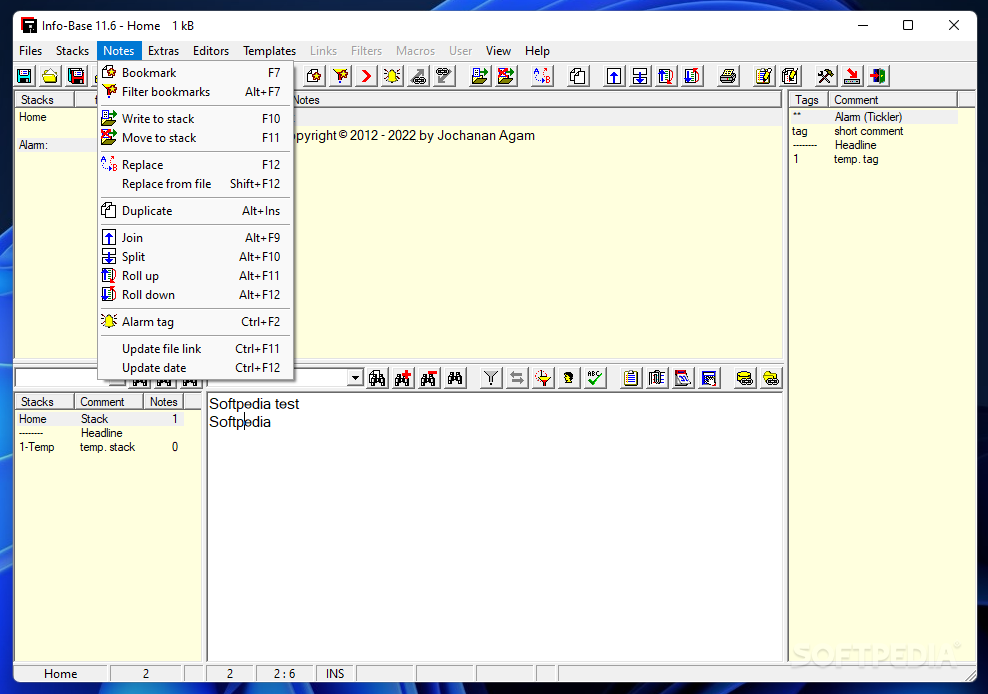Choose Replace from file menu entry
The image size is (988, 694).
point(196,184)
